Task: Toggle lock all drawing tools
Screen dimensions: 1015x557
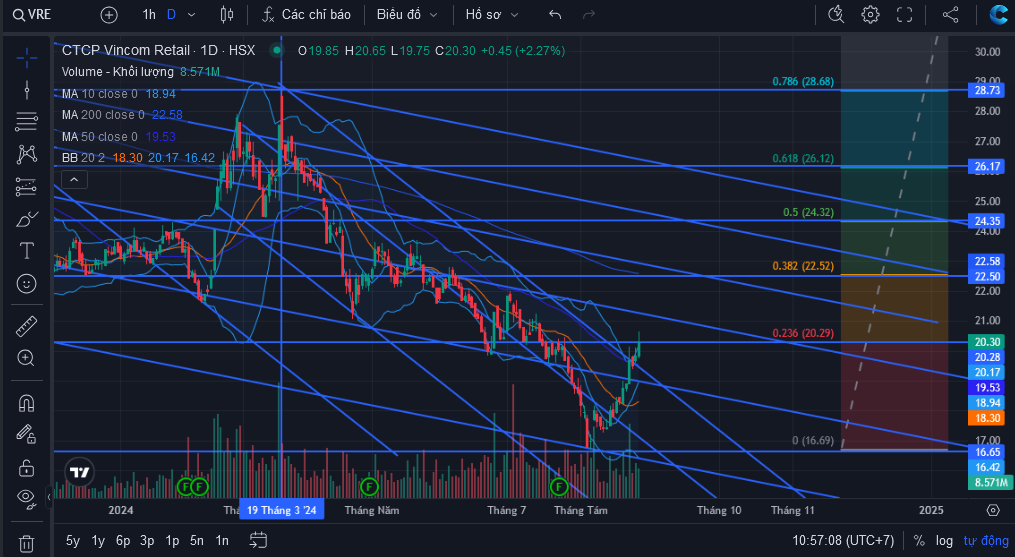Action: [x=27, y=467]
